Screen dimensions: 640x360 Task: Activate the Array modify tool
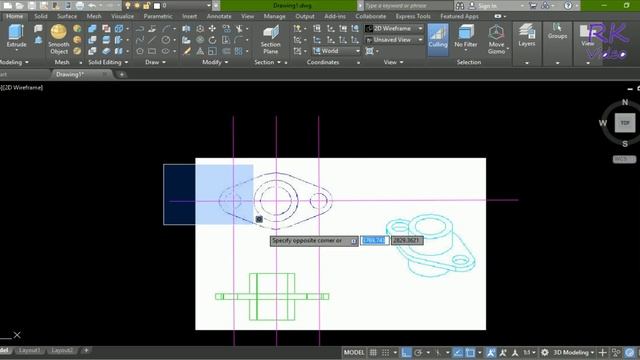click(x=239, y=51)
